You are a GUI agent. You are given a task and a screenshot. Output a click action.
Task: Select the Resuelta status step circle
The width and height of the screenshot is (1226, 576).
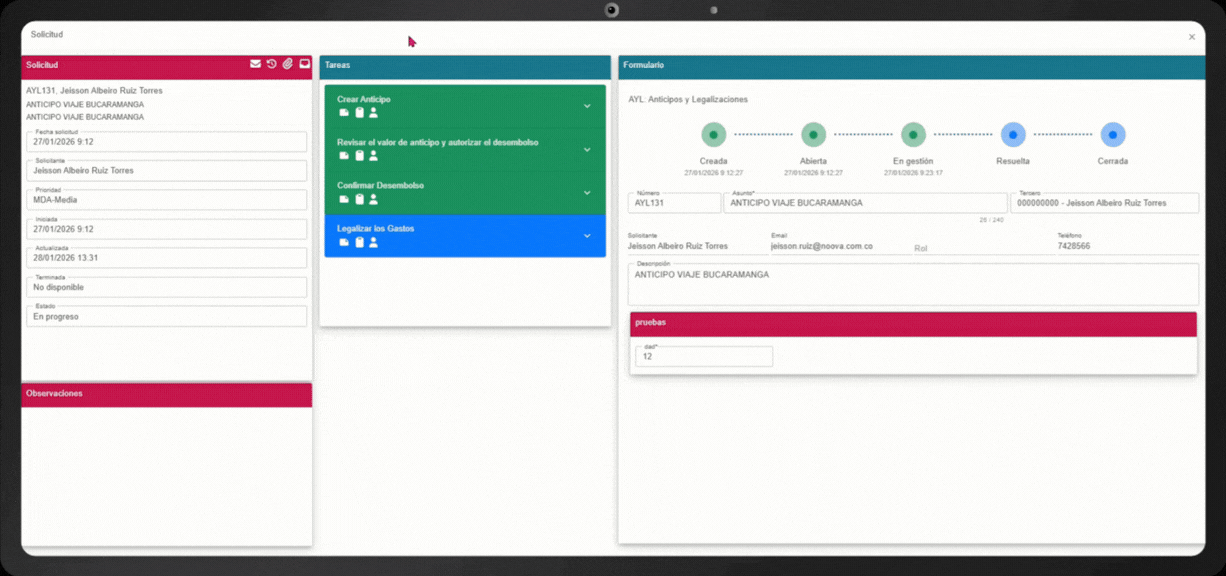click(x=1013, y=134)
